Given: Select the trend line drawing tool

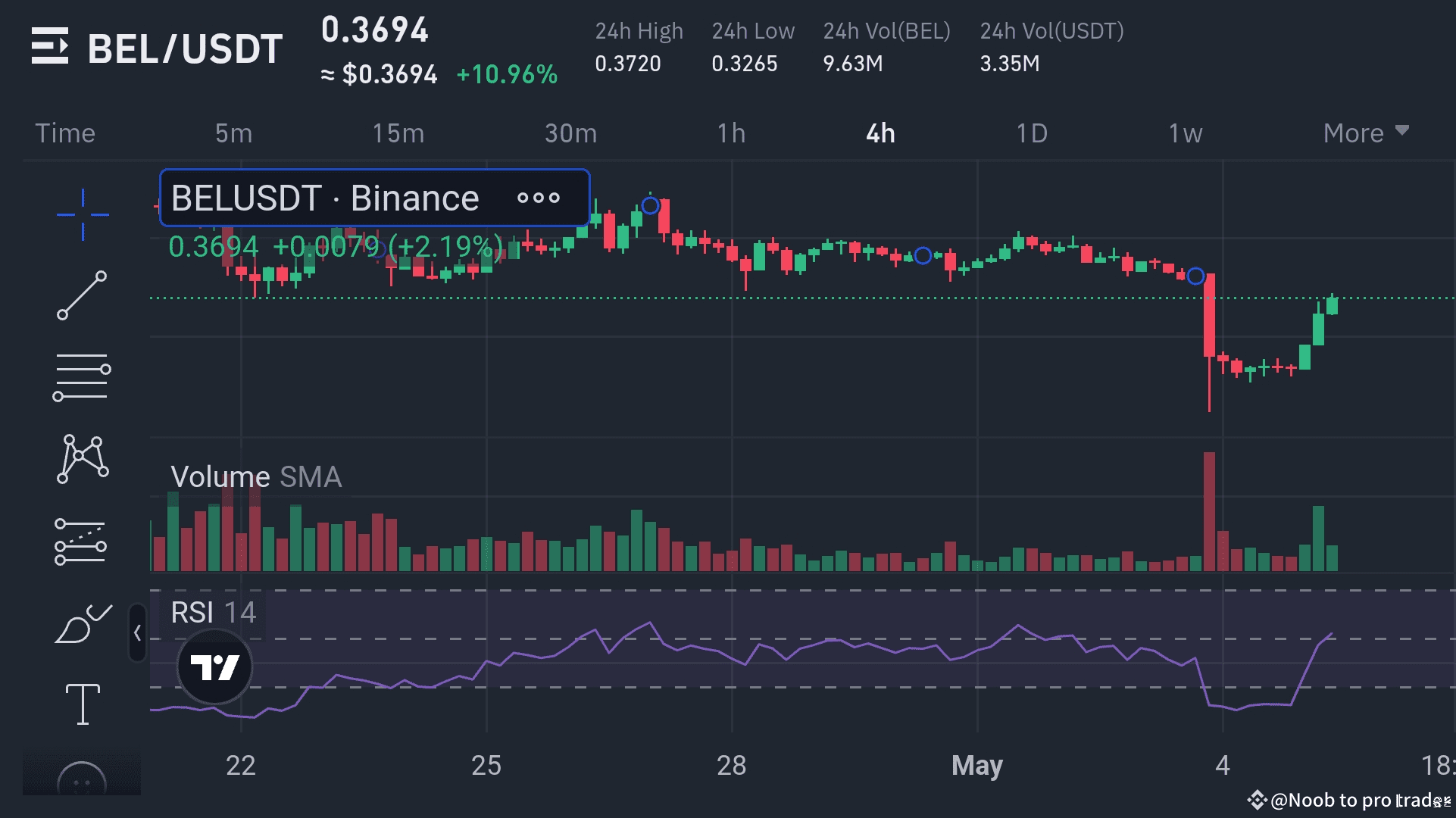Looking at the screenshot, I should (82, 295).
